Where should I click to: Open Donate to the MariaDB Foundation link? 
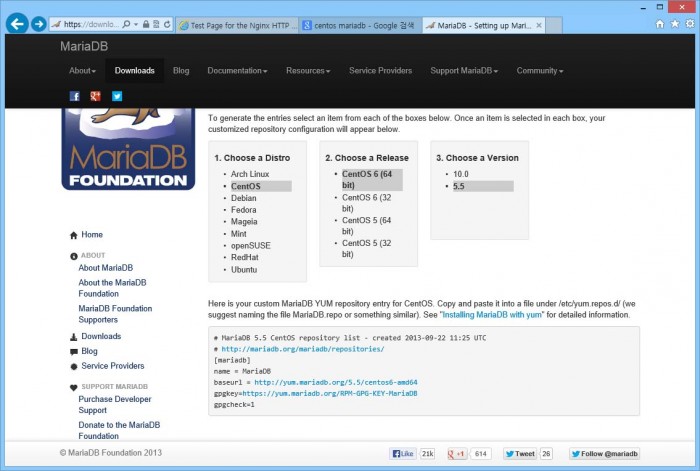pos(119,430)
